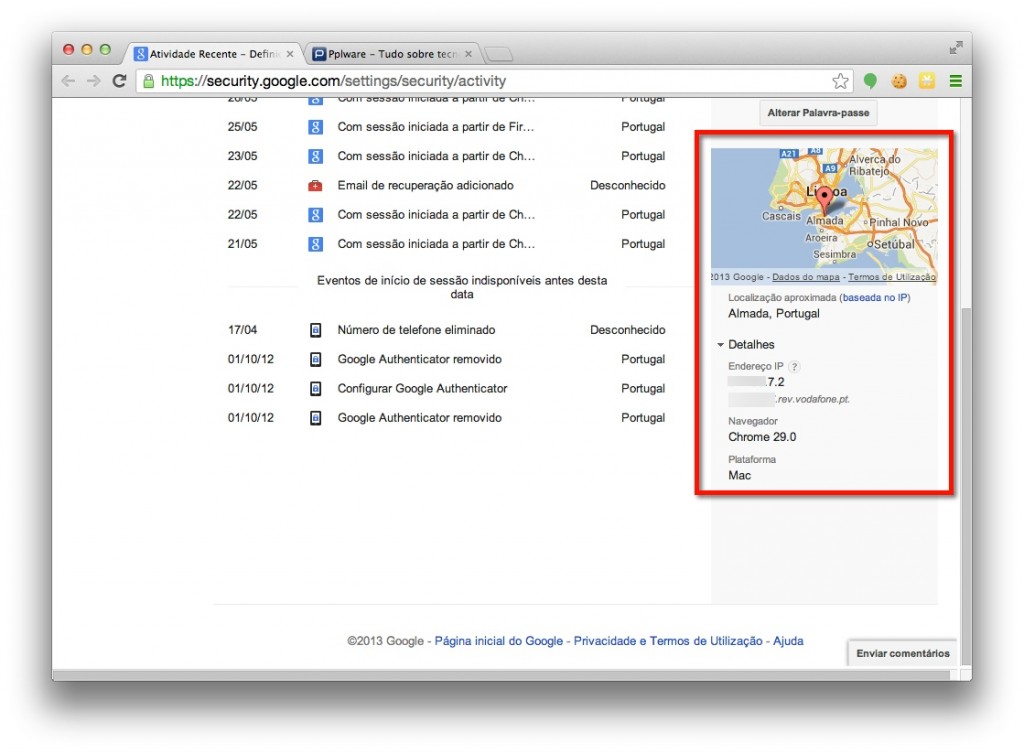Viewport: 1024px width, 753px height.
Task: Click the cookie extension icon
Action: tap(899, 81)
